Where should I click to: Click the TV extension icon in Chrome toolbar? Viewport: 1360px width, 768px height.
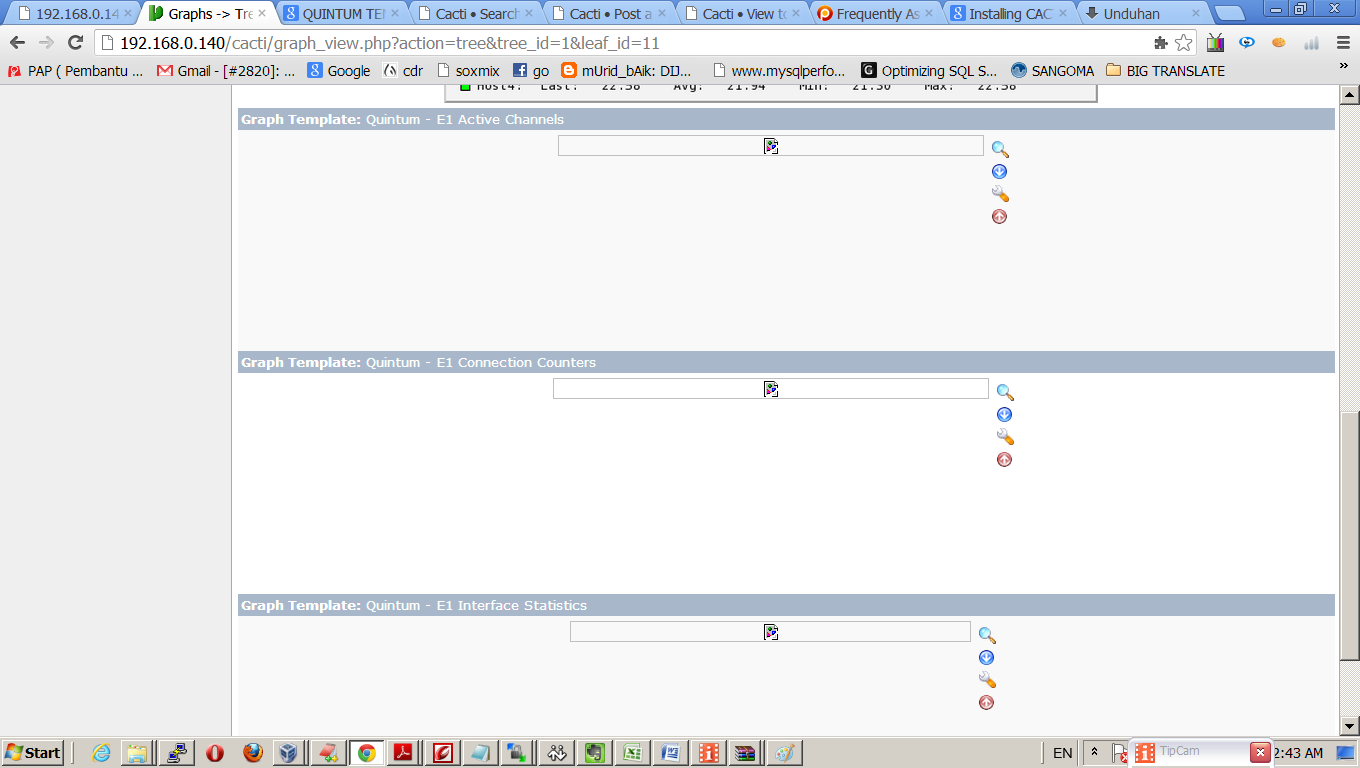click(1215, 43)
